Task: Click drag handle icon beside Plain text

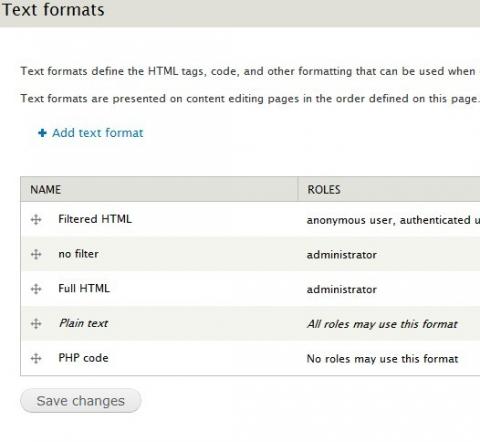Action: (x=36, y=324)
